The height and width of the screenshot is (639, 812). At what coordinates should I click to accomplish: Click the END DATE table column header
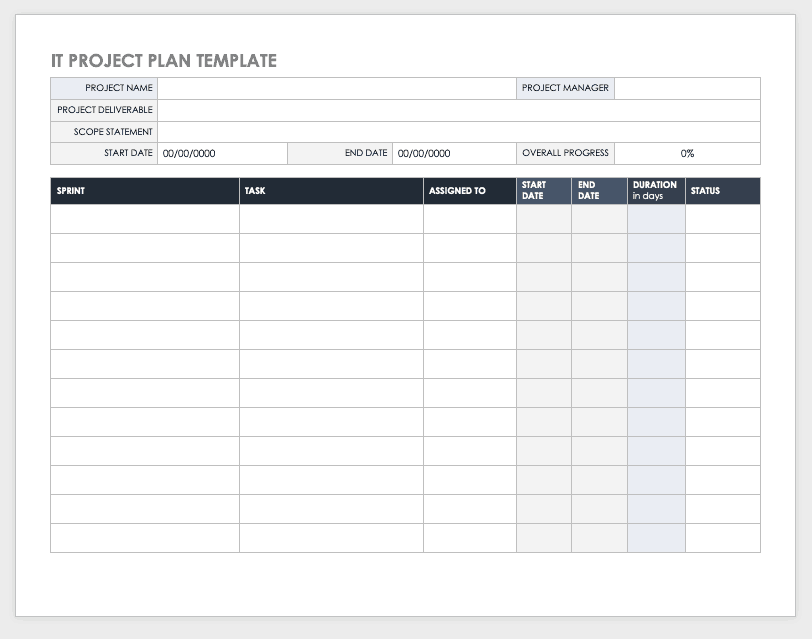pos(599,191)
